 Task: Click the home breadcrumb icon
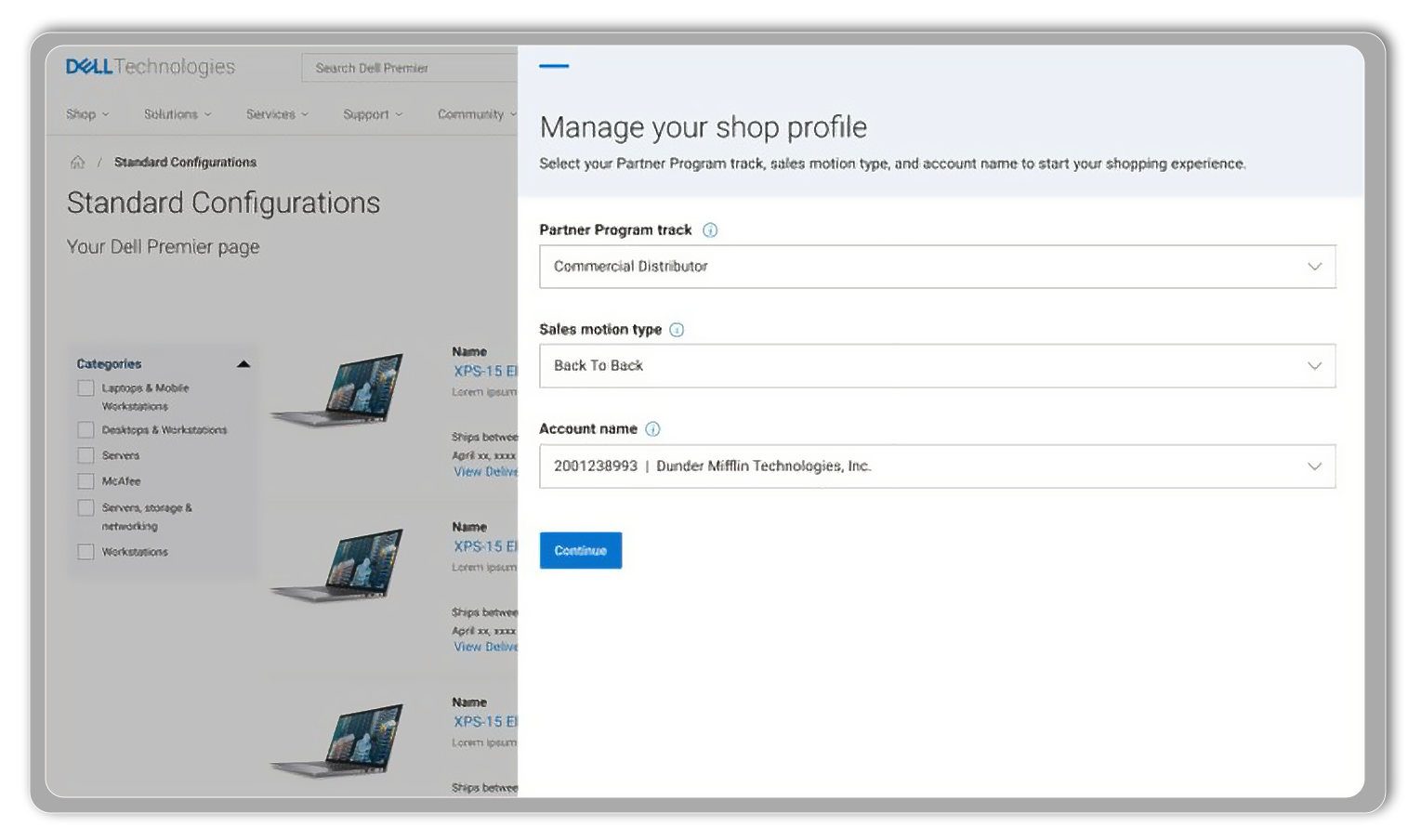coord(78,163)
